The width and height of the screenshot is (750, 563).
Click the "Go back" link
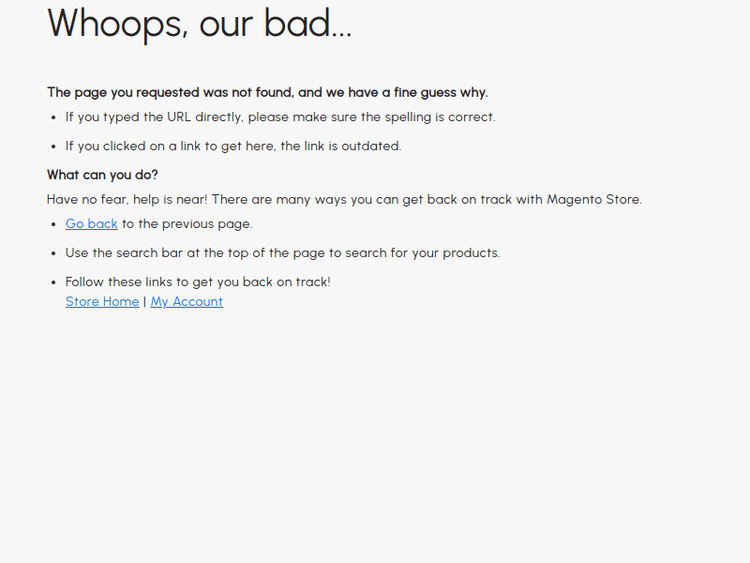click(91, 224)
